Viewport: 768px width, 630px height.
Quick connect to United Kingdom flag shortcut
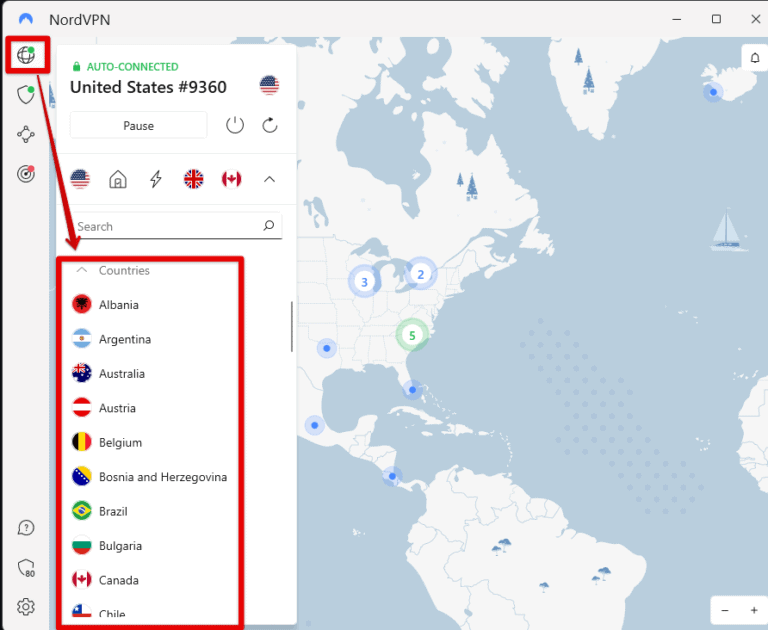pyautogui.click(x=193, y=179)
